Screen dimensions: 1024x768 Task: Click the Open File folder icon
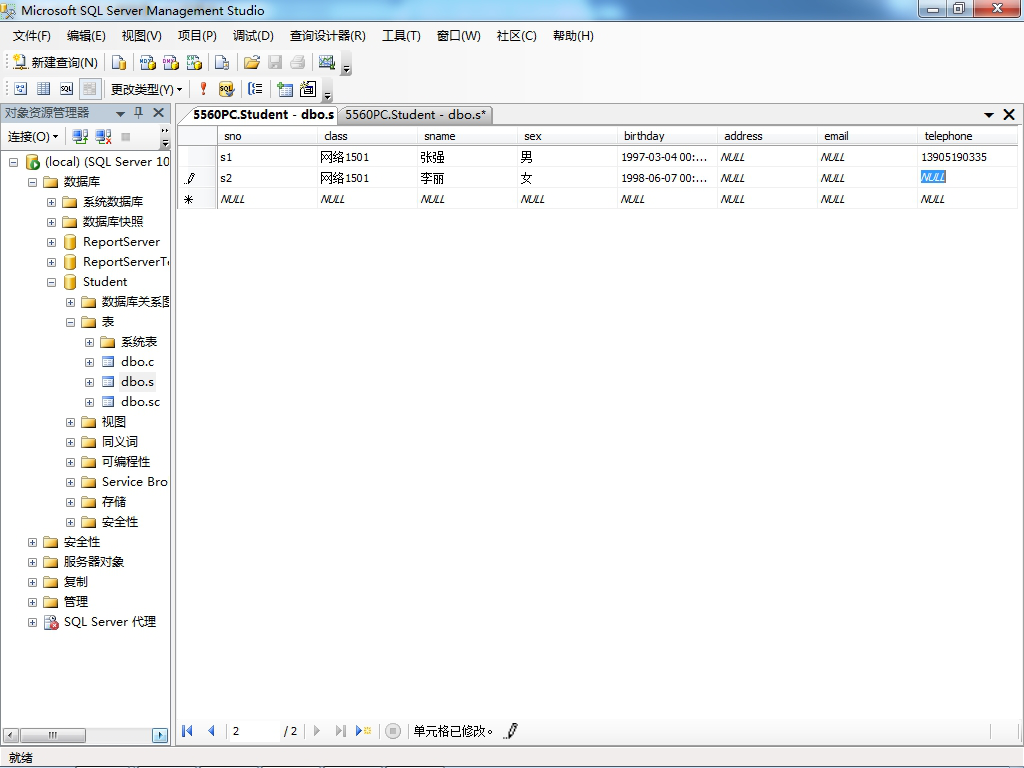(251, 62)
